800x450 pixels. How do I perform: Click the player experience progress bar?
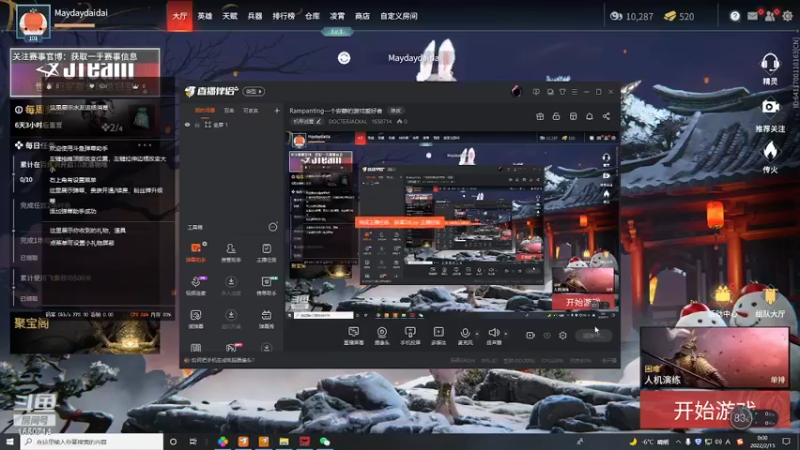point(74,25)
